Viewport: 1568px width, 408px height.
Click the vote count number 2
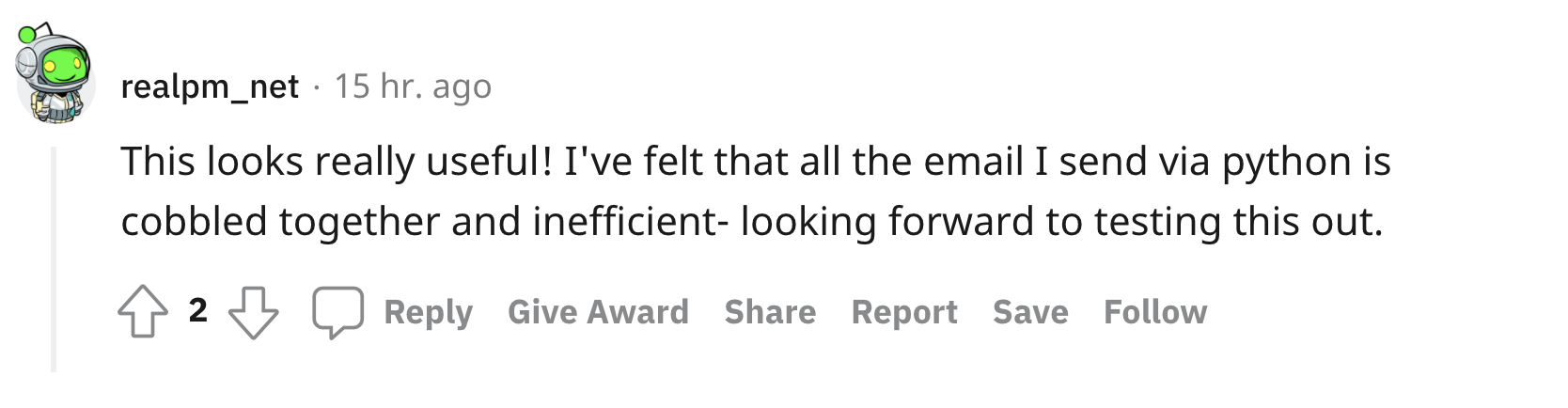[x=197, y=310]
